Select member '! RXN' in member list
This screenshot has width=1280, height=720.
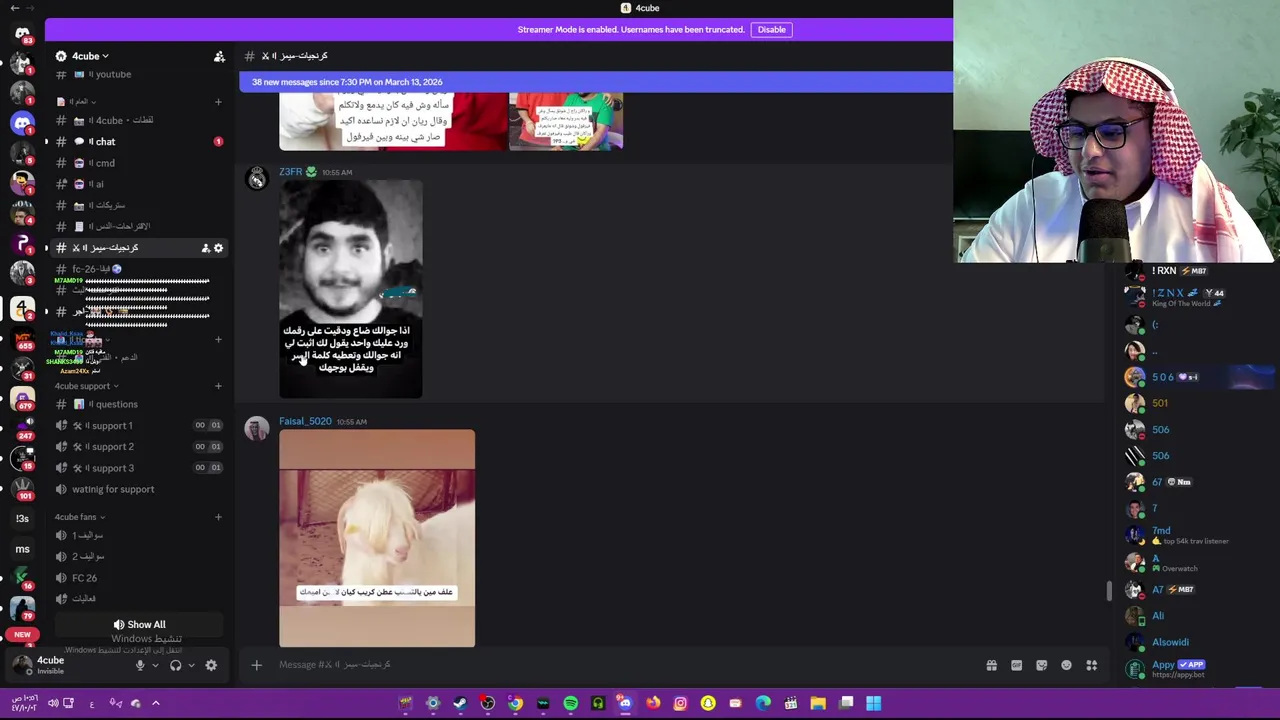(1195, 271)
